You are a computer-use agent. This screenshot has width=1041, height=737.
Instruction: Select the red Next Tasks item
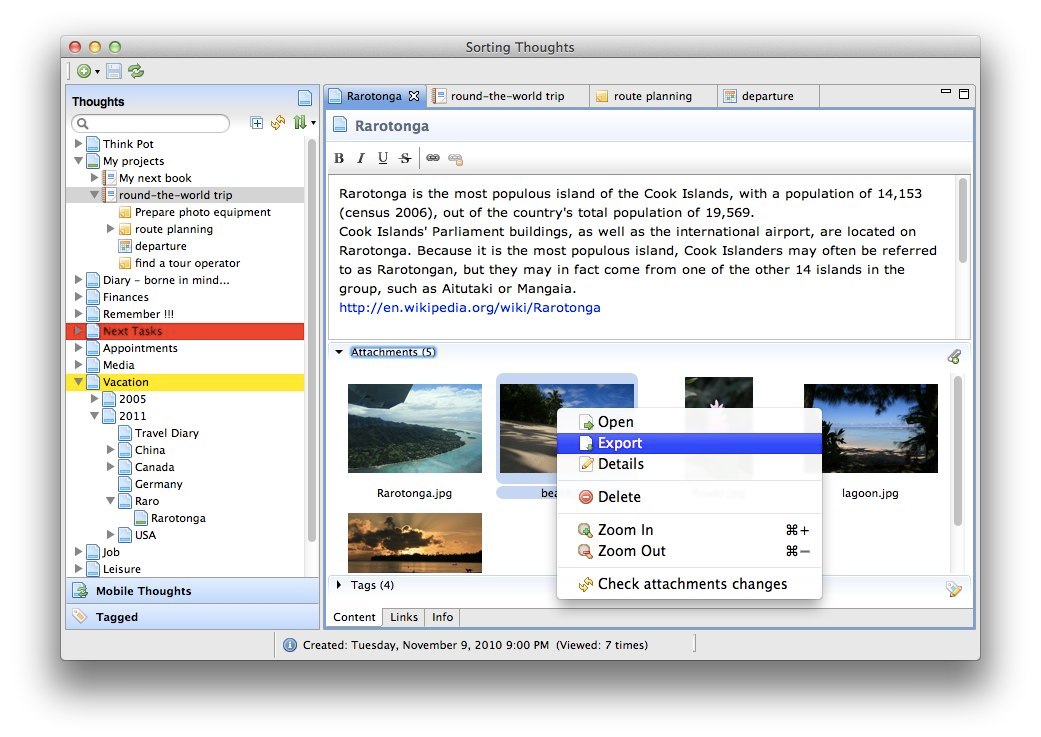pyautogui.click(x=132, y=331)
